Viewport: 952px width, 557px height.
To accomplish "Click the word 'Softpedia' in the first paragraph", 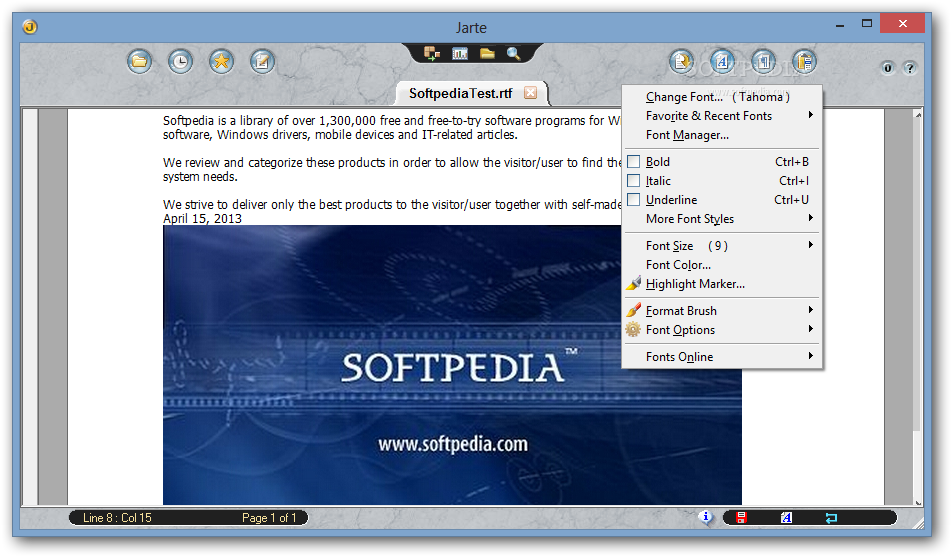I will 188,120.
